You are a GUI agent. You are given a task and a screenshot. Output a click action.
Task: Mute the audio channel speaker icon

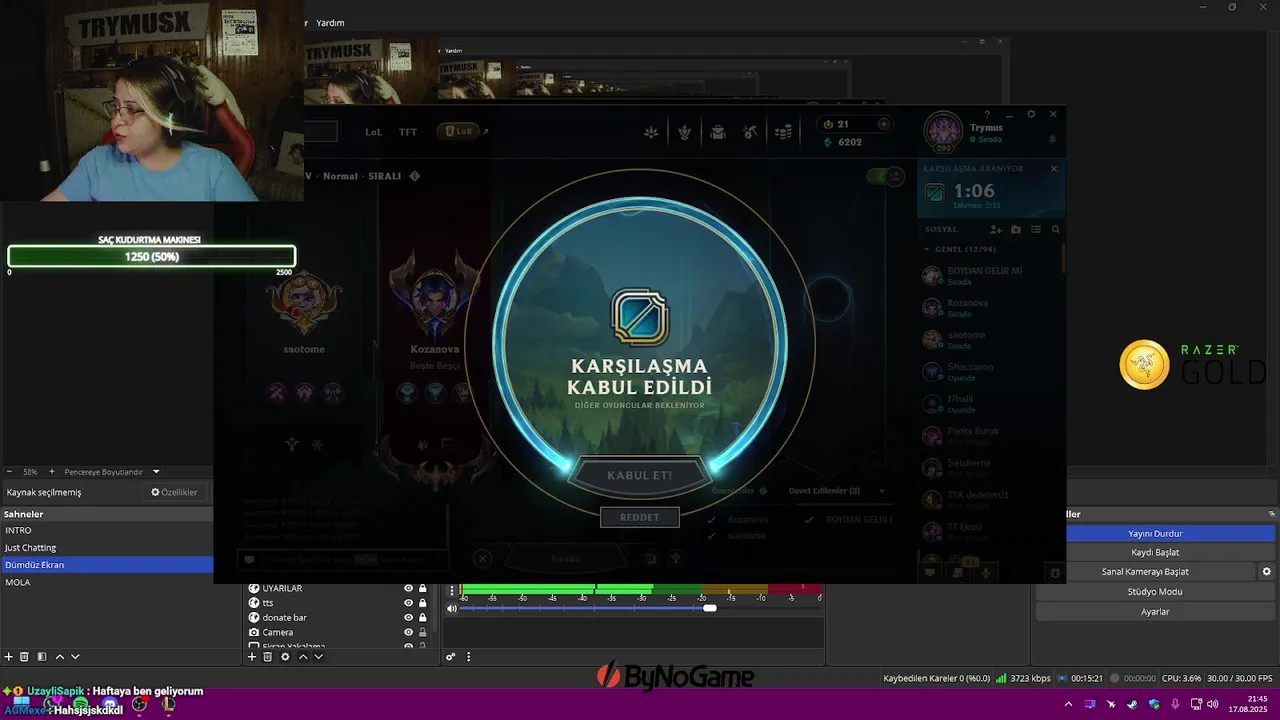point(452,608)
